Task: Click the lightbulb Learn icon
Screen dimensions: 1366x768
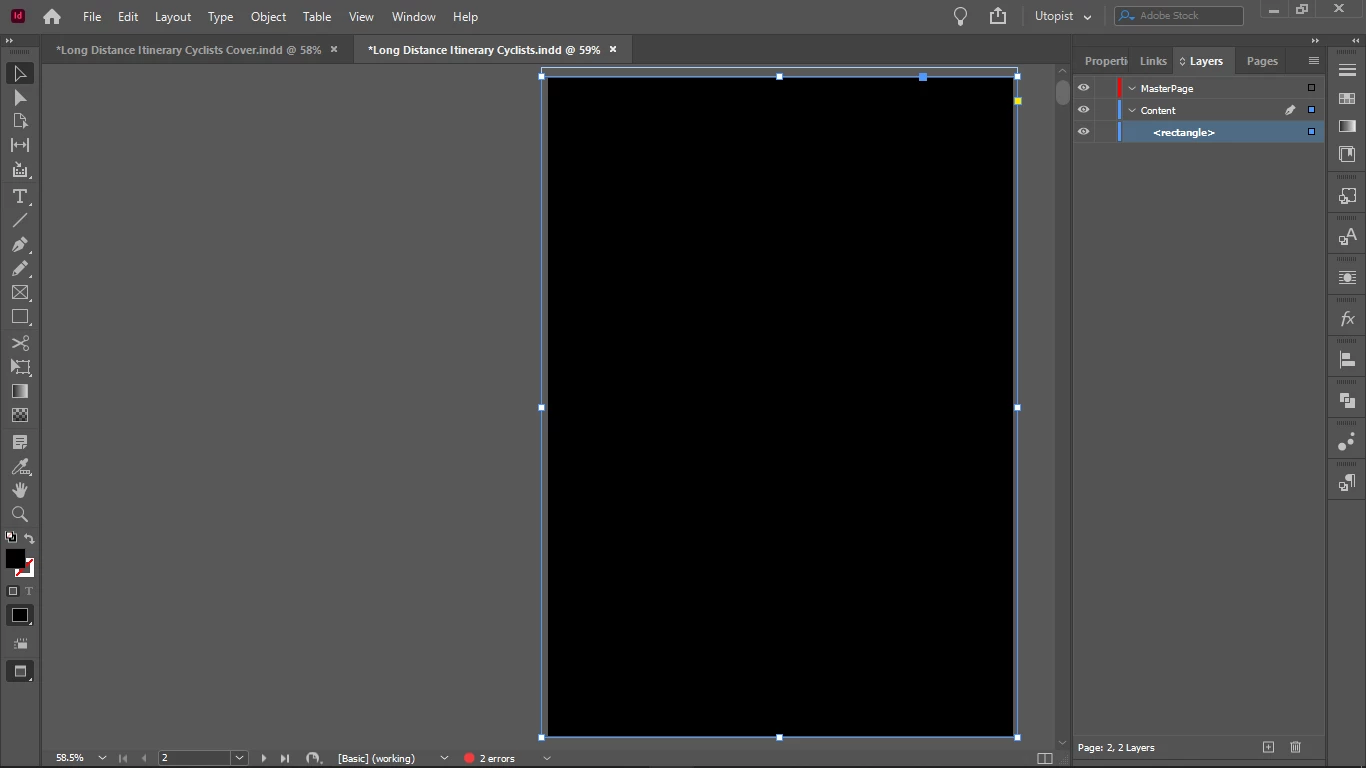Action: pos(960,16)
